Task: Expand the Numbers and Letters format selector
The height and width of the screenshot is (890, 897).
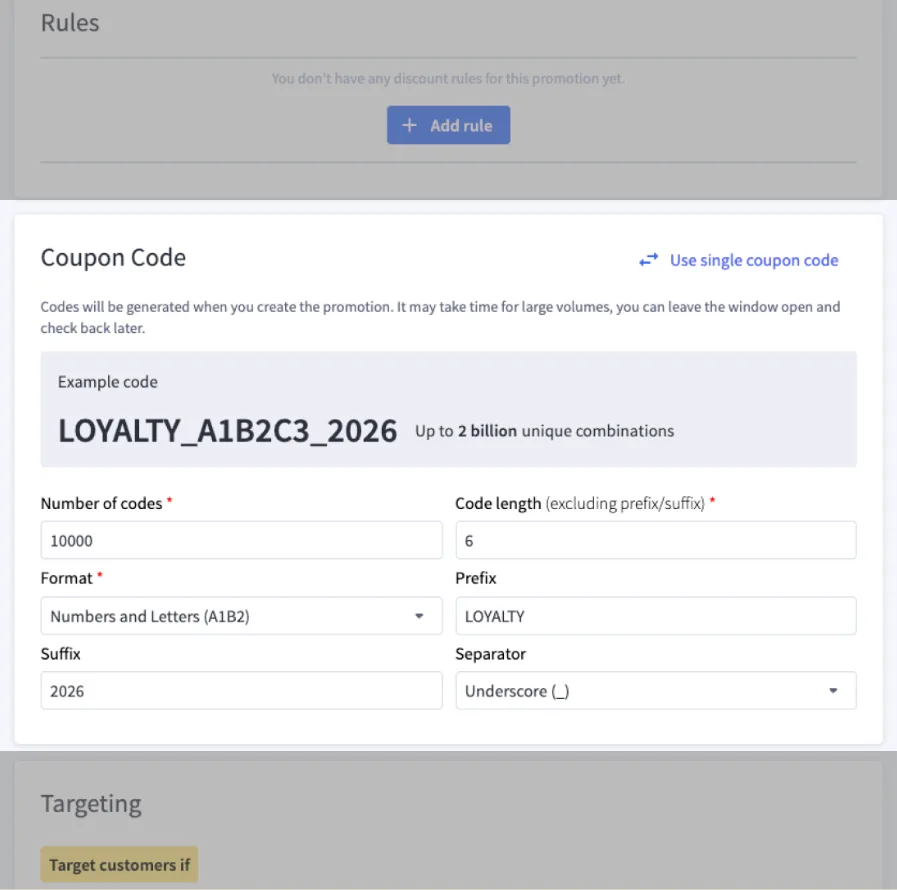Action: 240,616
